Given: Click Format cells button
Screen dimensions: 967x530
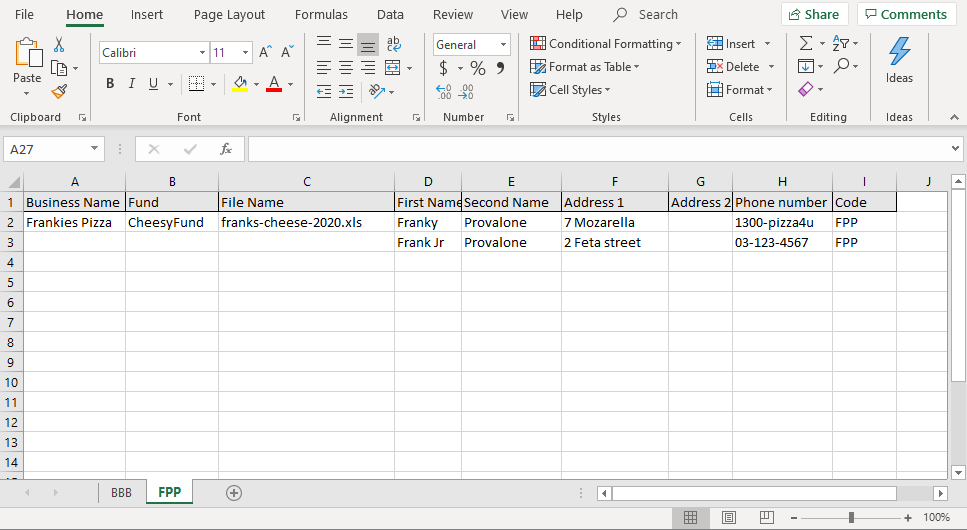Looking at the screenshot, I should [736, 90].
